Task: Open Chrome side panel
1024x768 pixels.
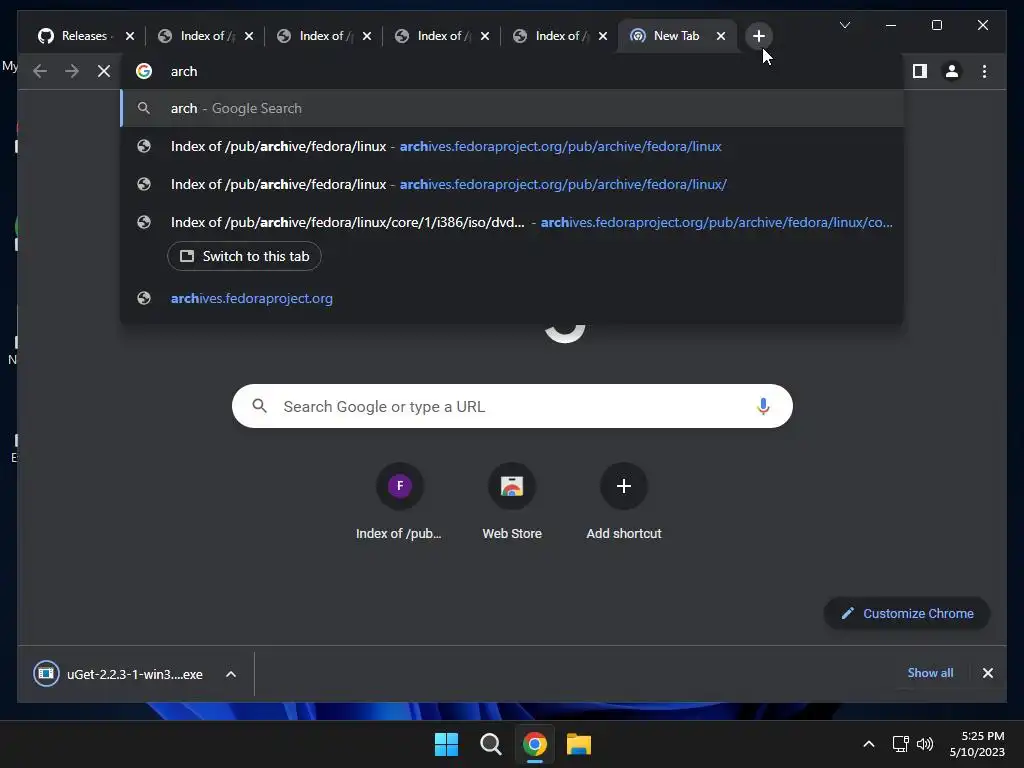Action: [920, 71]
